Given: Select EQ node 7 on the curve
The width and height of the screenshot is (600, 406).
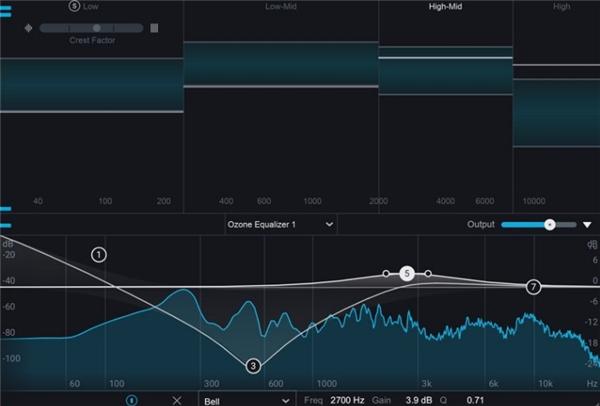Looking at the screenshot, I should (533, 287).
